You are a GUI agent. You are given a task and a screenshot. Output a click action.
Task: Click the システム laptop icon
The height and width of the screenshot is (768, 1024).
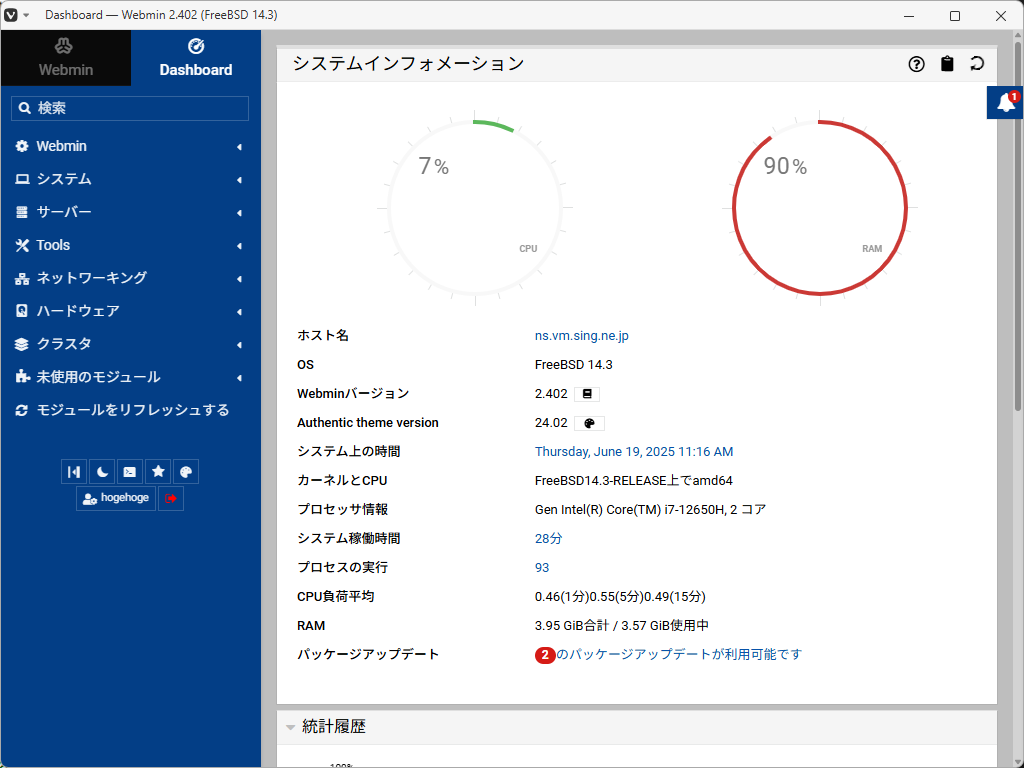(22, 179)
